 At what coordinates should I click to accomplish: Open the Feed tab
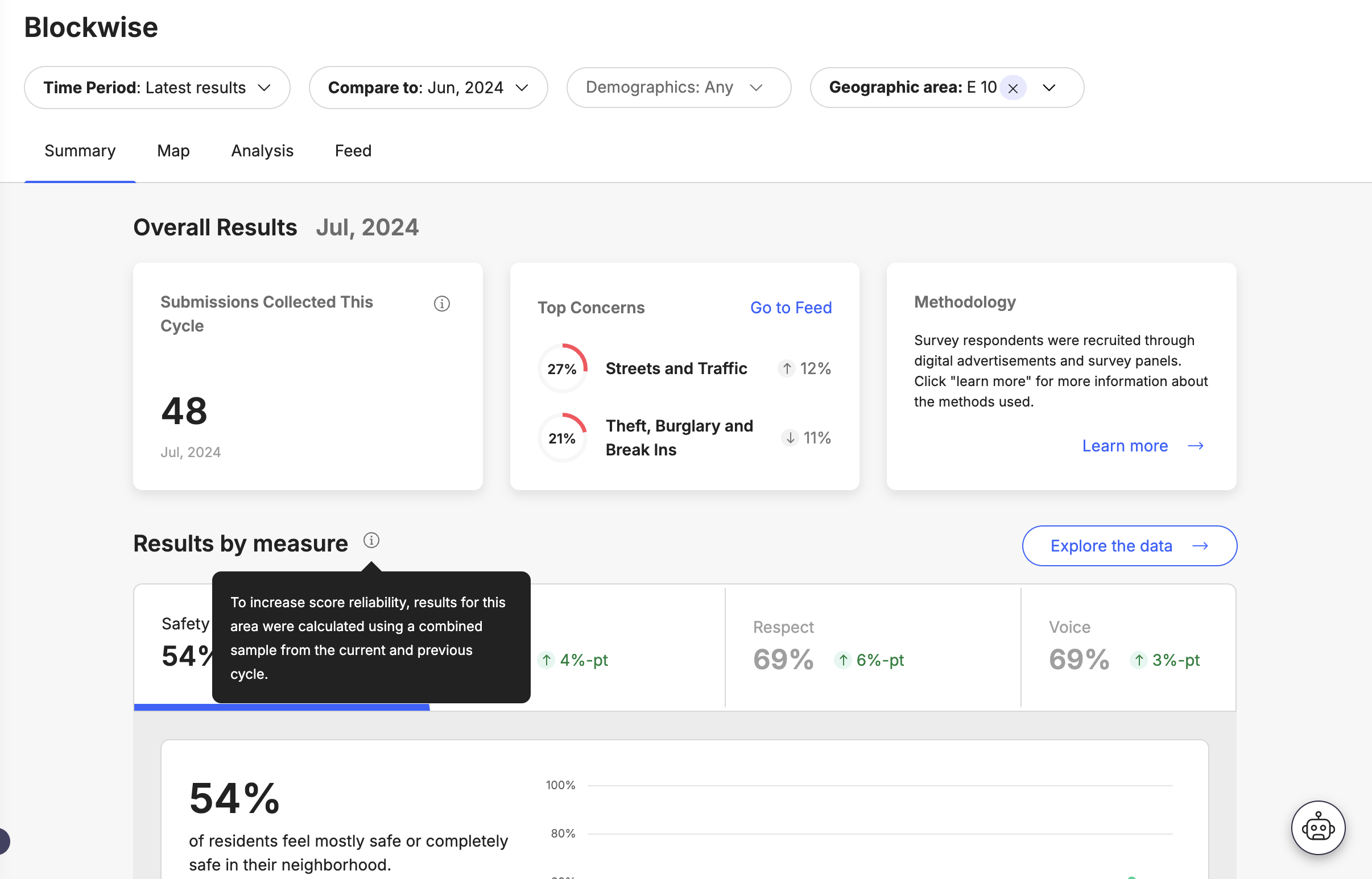[353, 151]
